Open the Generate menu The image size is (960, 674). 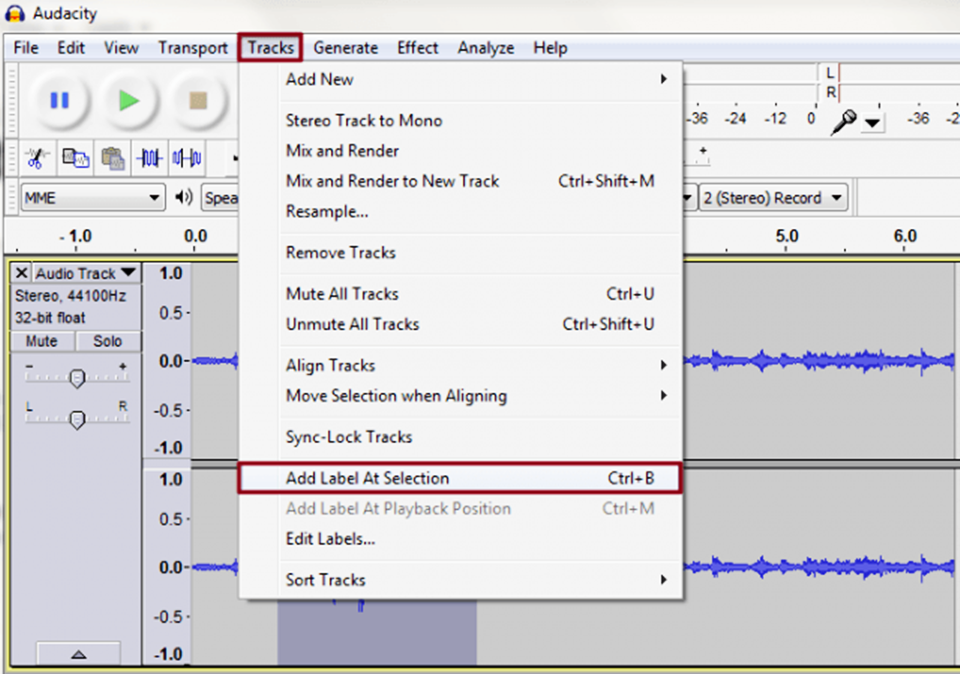(x=345, y=48)
